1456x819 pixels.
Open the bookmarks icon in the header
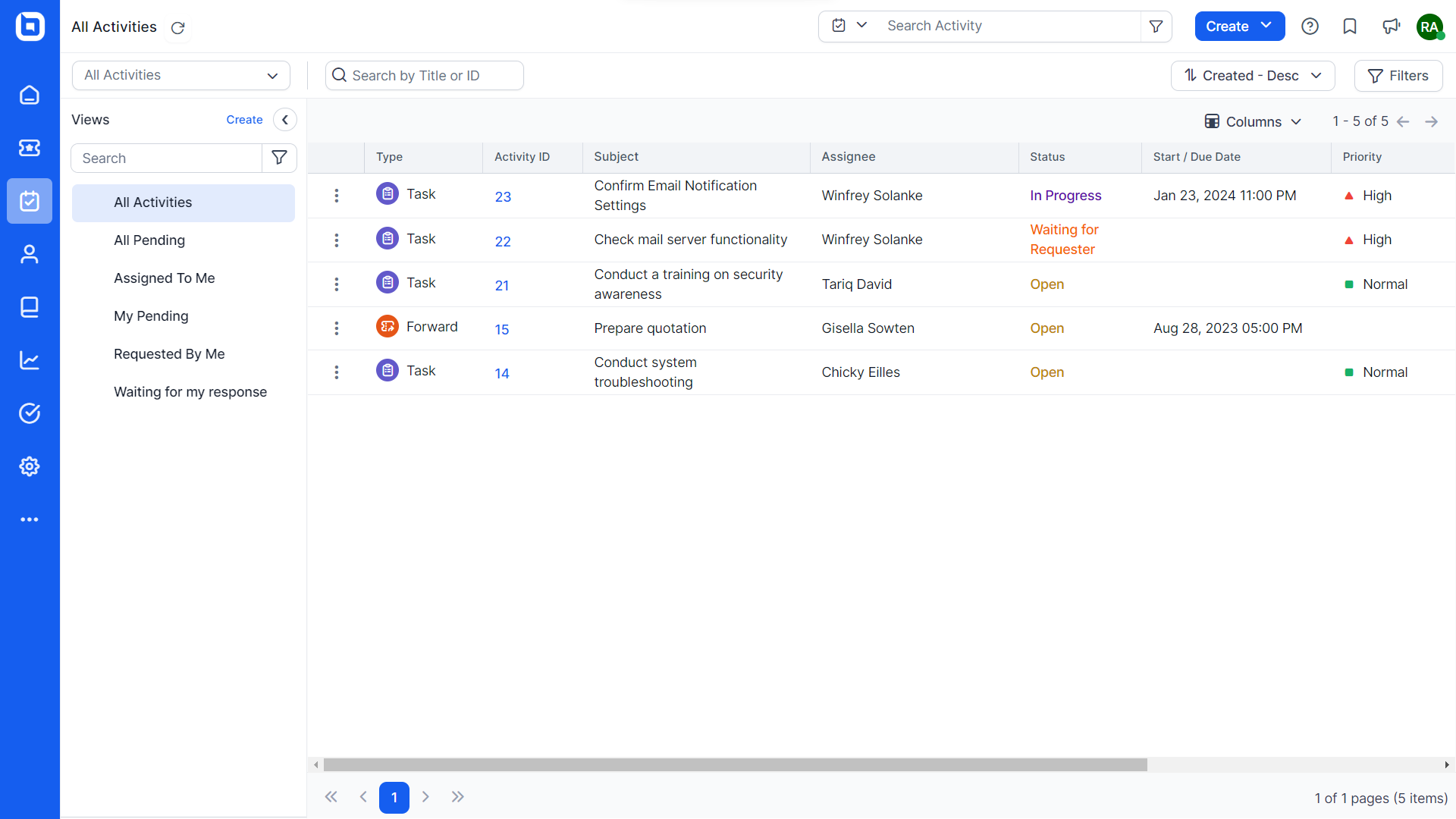pos(1350,27)
